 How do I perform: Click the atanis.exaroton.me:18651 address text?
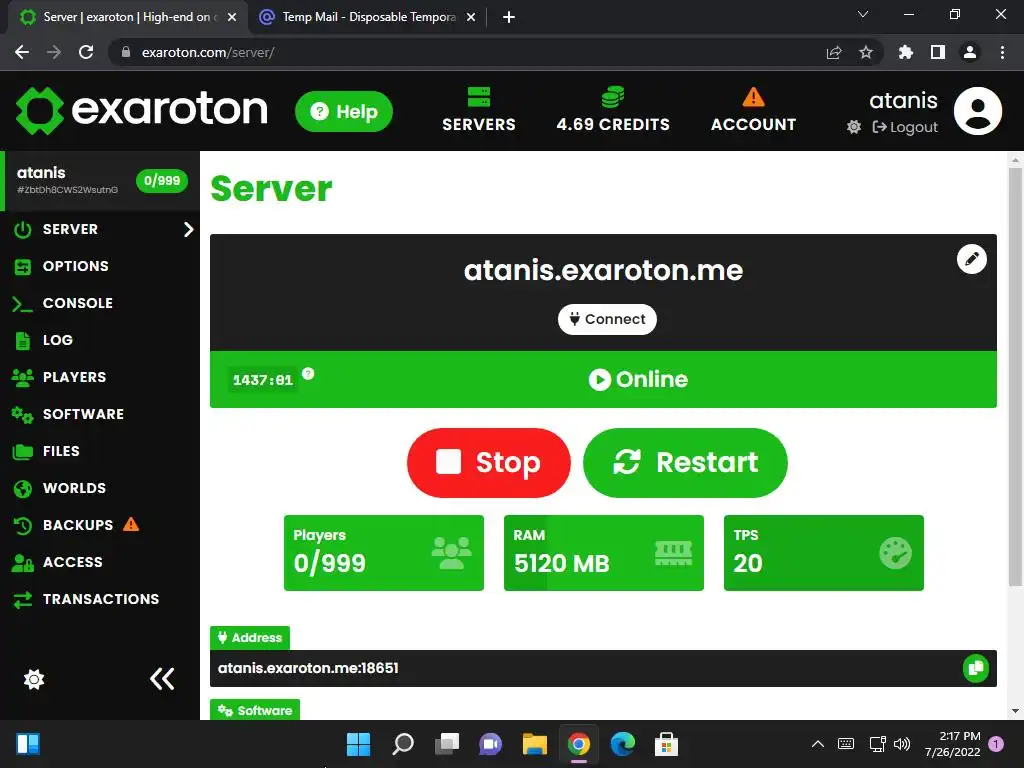pyautogui.click(x=308, y=668)
